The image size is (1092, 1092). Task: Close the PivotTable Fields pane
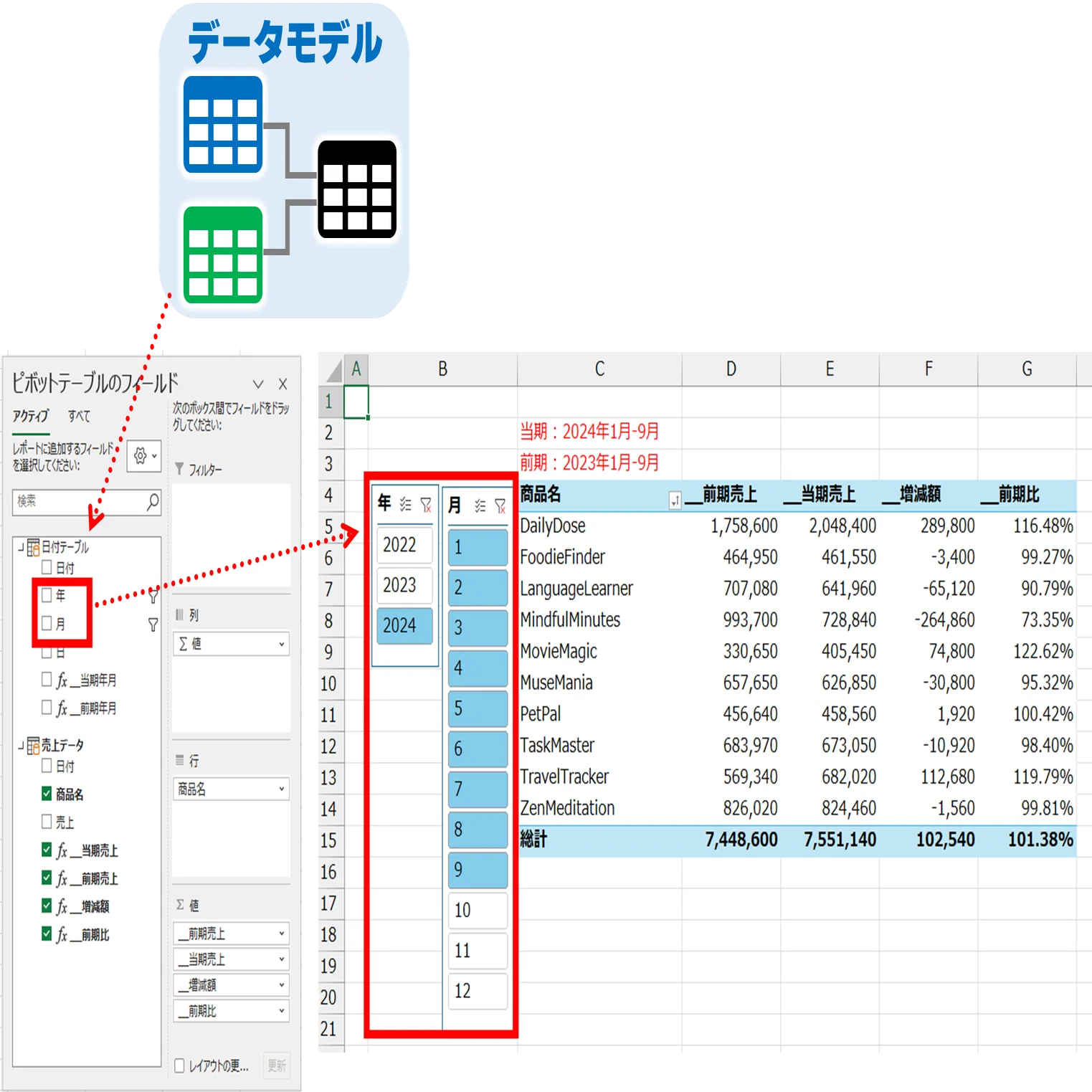point(283,384)
